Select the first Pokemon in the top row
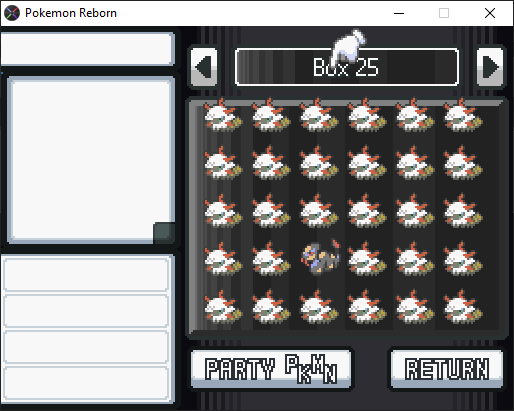The height and width of the screenshot is (411, 514). (x=223, y=115)
